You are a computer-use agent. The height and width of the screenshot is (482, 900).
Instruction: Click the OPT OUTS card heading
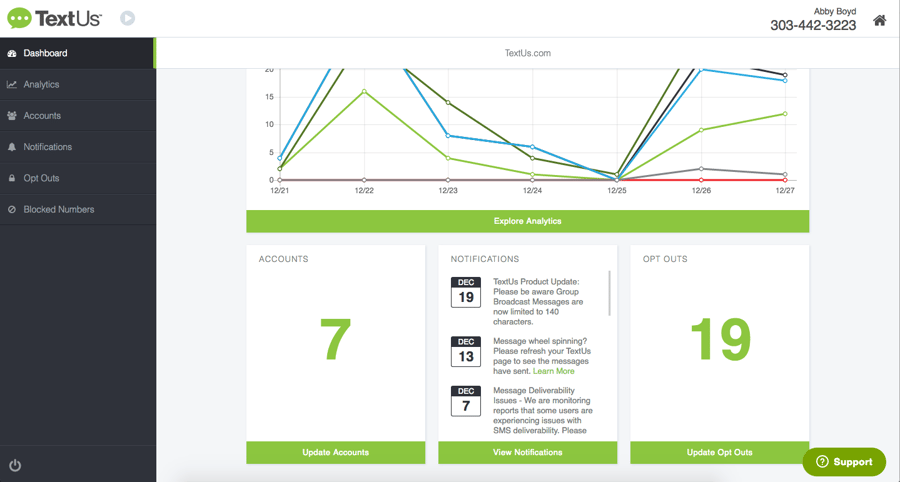[665, 259]
